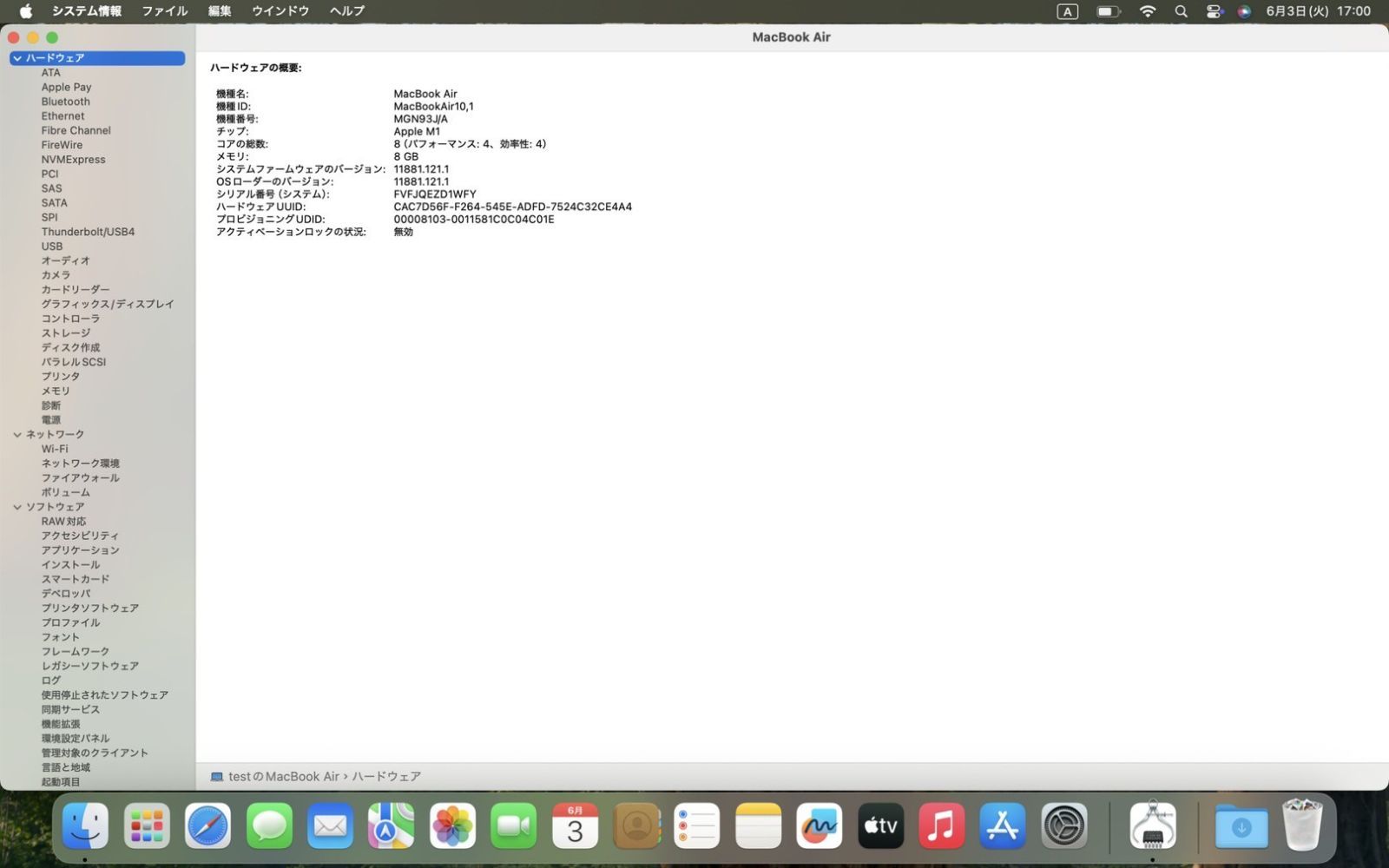Viewport: 1389px width, 868px height.
Task: Open Control Center icon
Action: pos(1214,11)
